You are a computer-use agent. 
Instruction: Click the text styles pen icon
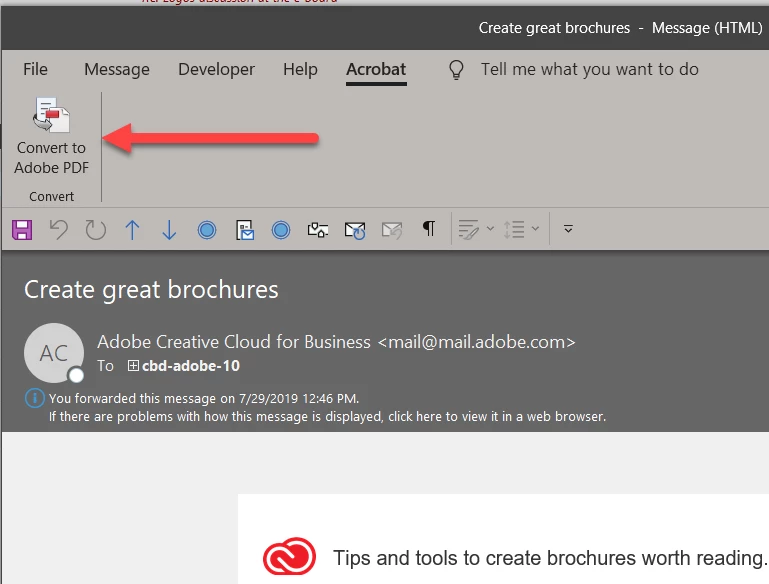point(468,229)
